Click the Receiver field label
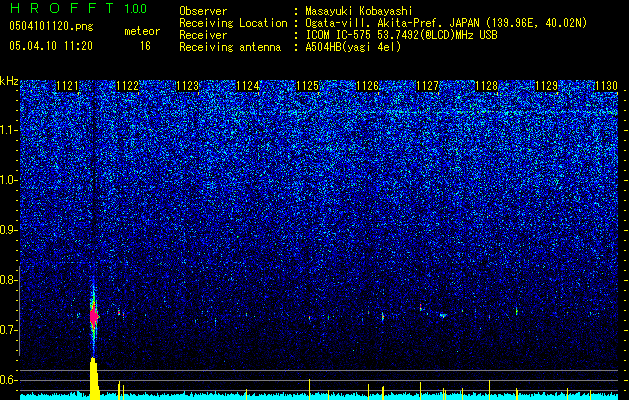The image size is (629, 400). click(203, 35)
